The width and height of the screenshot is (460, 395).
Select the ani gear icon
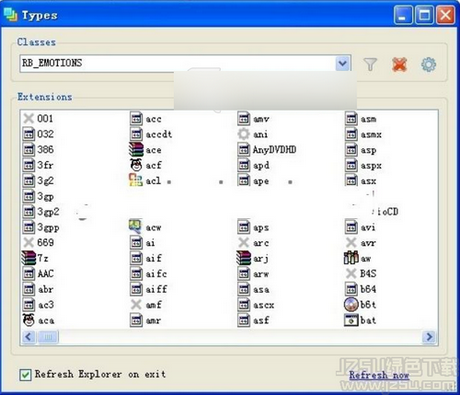tap(244, 134)
